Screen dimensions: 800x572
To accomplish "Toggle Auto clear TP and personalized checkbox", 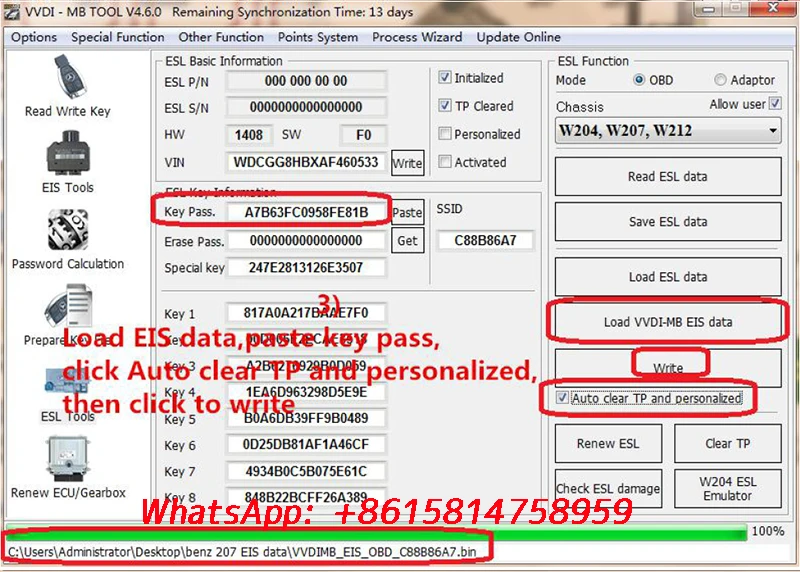I will click(x=562, y=397).
